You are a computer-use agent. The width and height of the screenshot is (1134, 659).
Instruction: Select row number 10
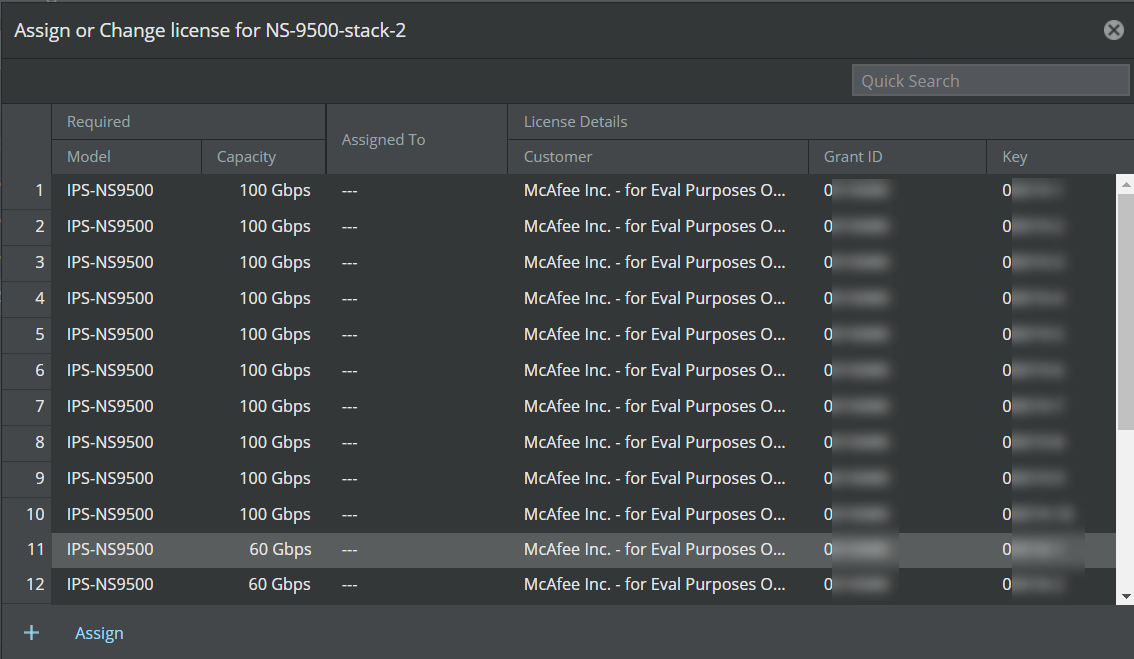(27, 514)
